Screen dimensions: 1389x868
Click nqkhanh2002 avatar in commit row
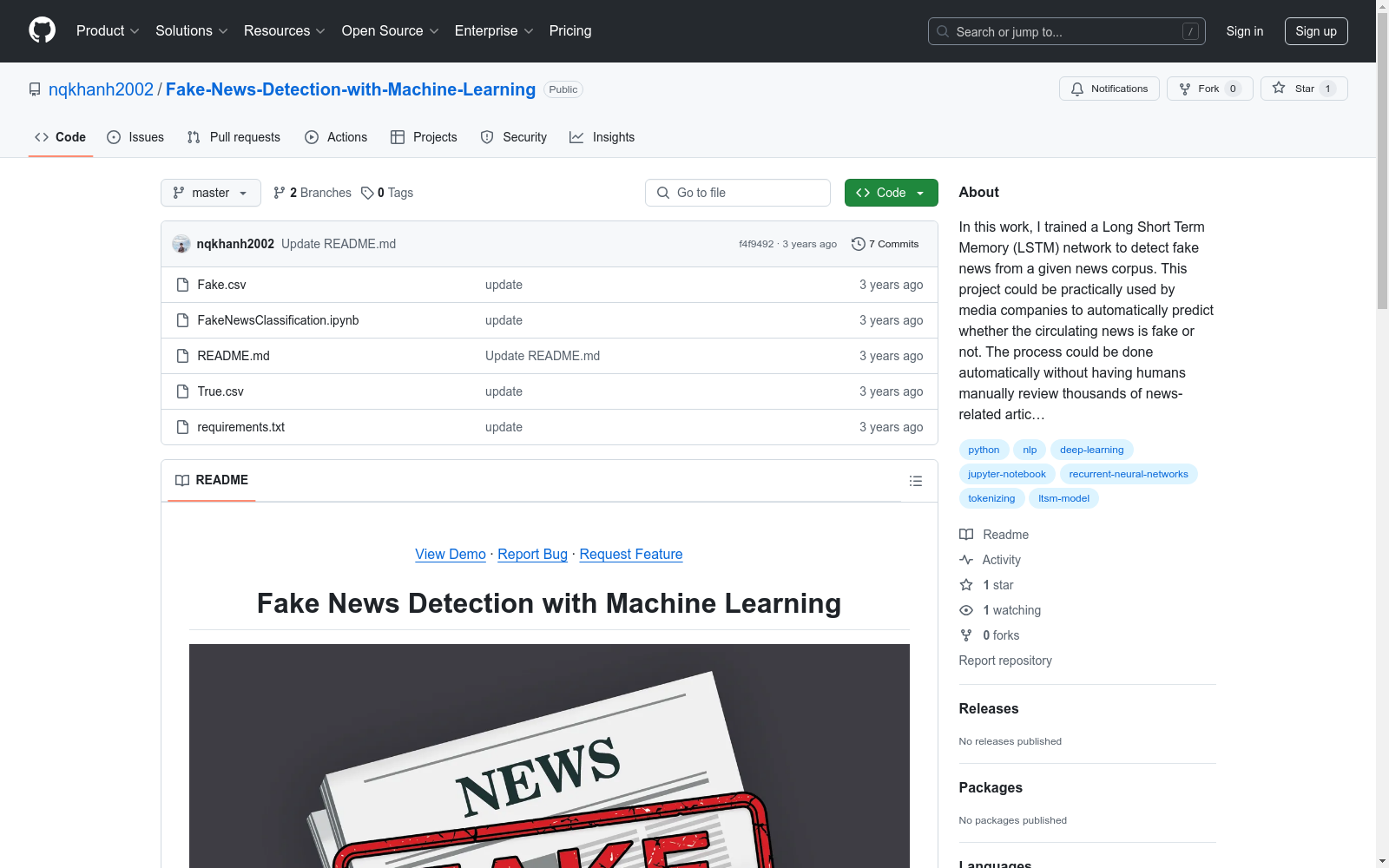coord(181,244)
